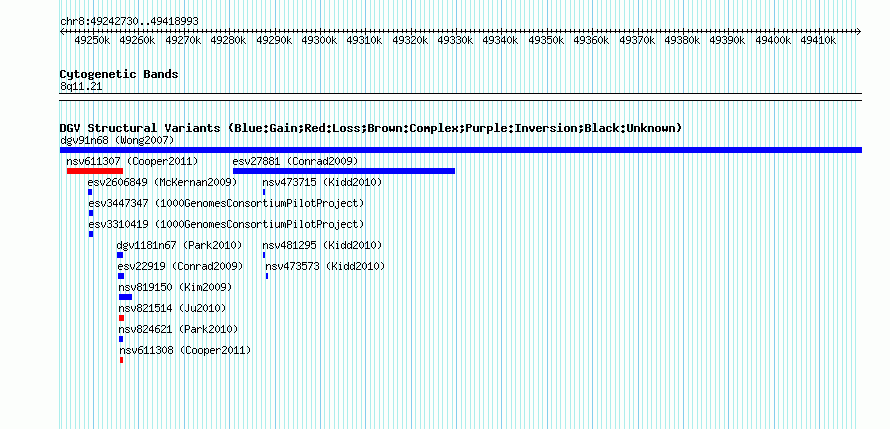Open esv3447347 1000GenomesConsortiumPilotProject variant
The height and width of the screenshot is (429, 890).
click(x=226, y=203)
